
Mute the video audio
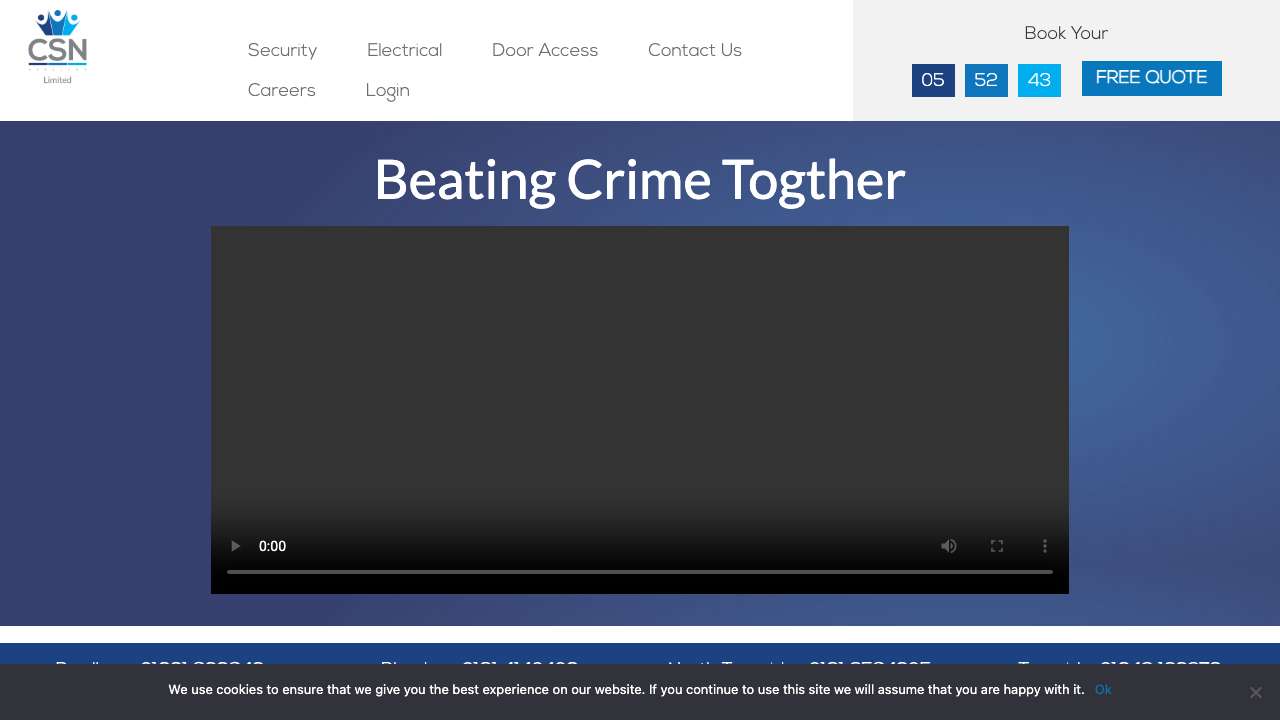949,546
